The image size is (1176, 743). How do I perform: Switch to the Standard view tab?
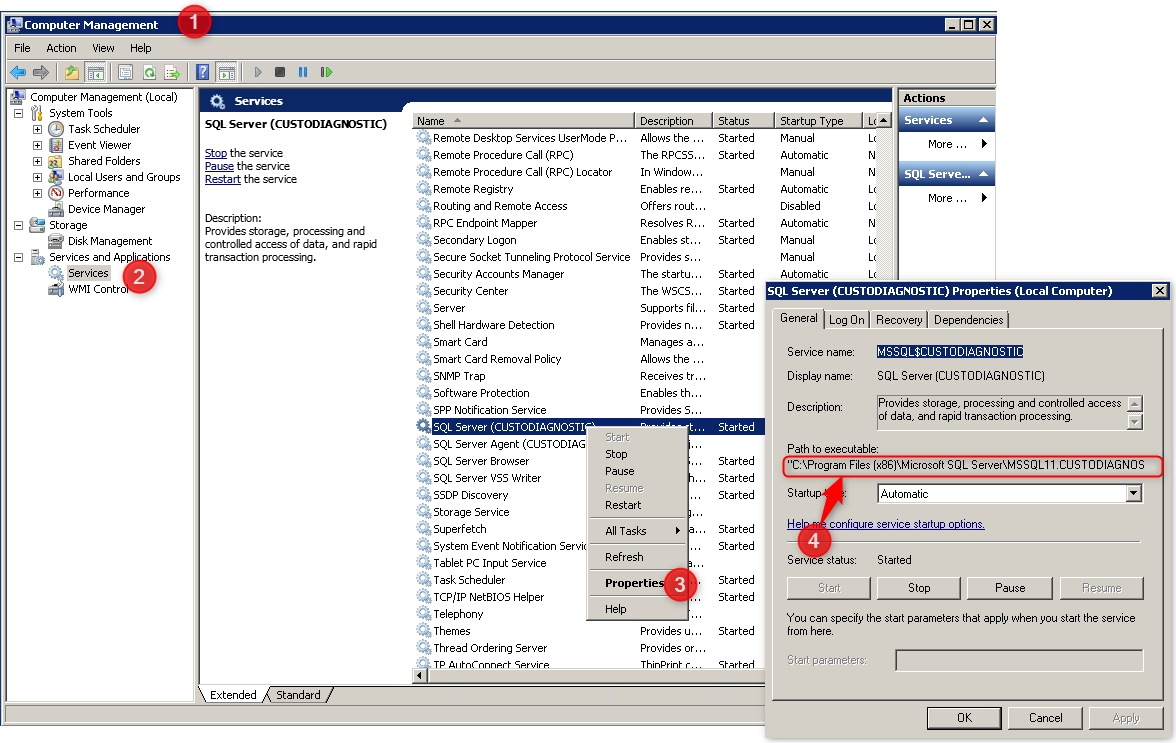pyautogui.click(x=298, y=695)
